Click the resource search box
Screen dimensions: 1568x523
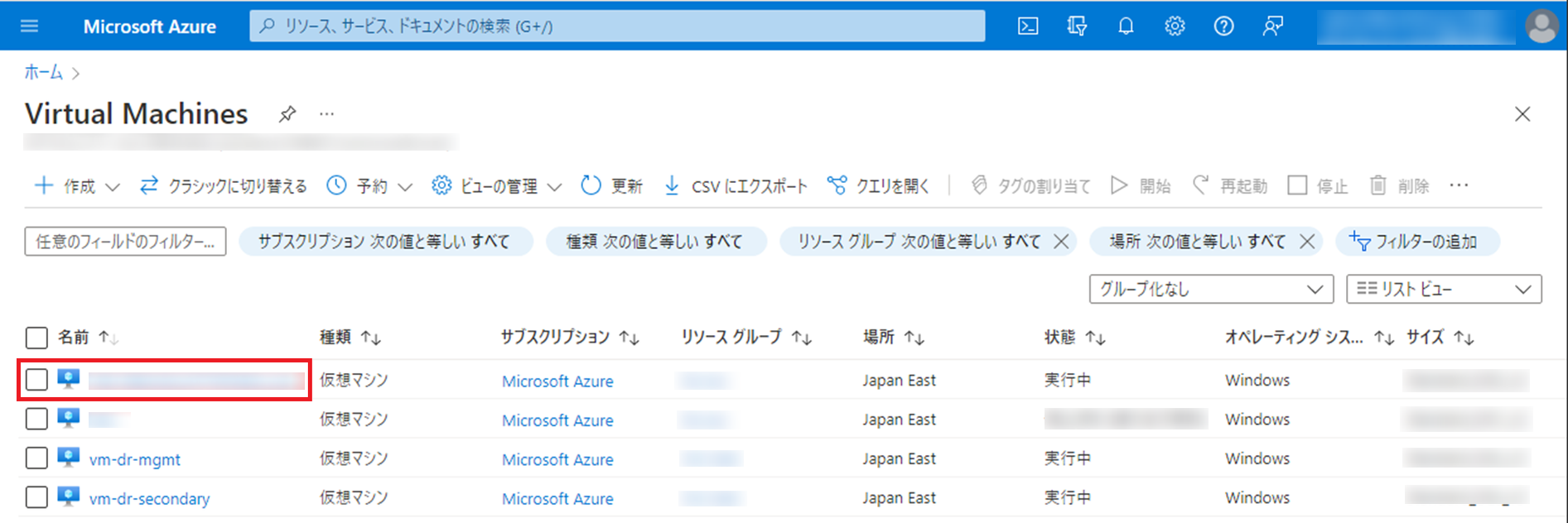coord(617,26)
